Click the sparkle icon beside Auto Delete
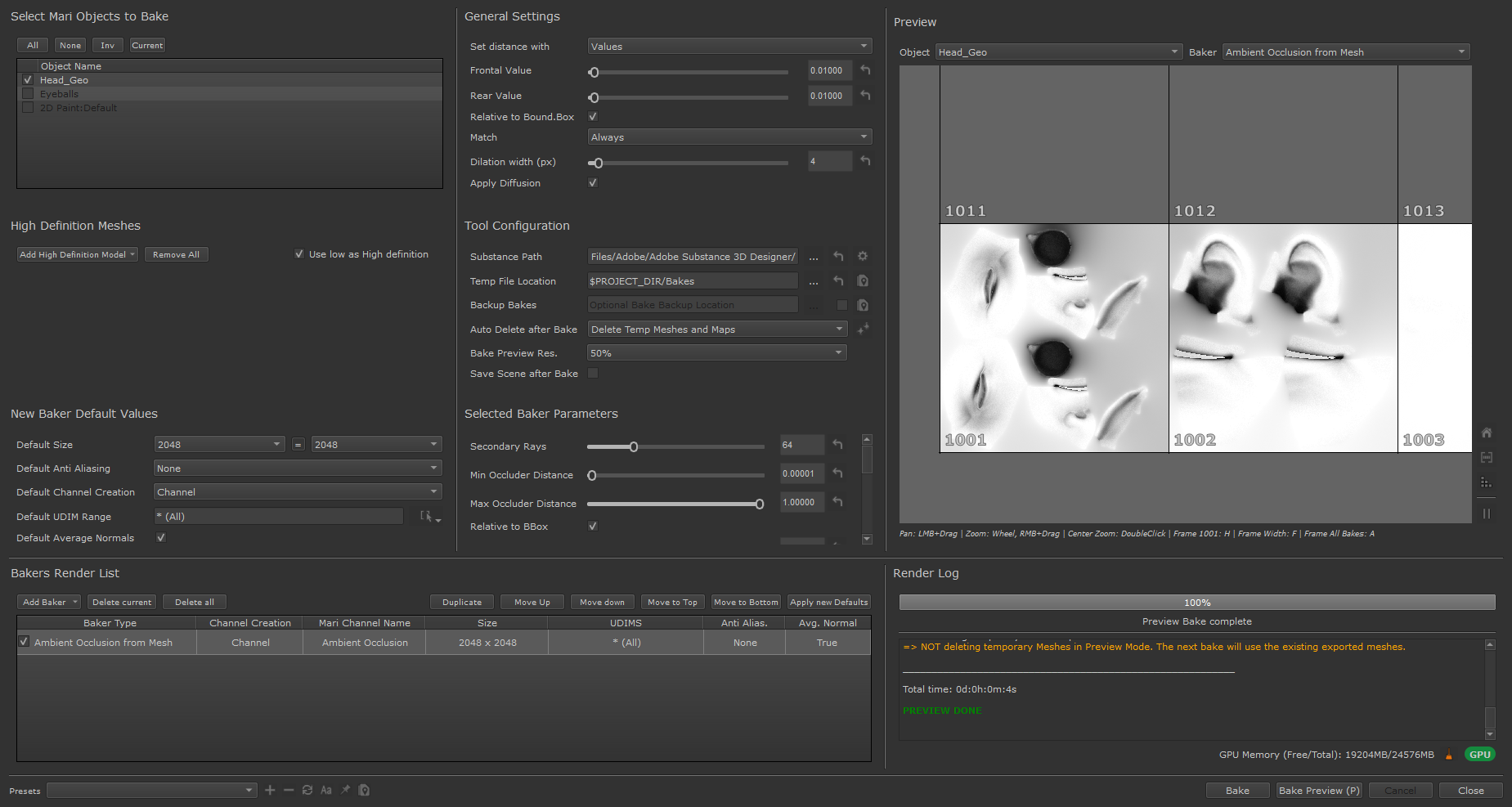Image resolution: width=1512 pixels, height=807 pixels. coord(863,329)
